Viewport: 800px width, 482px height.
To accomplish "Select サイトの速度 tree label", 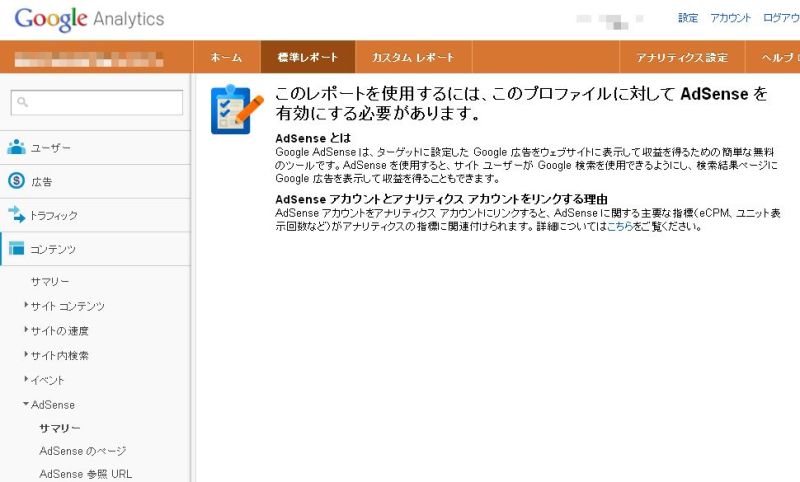I will click(59, 331).
